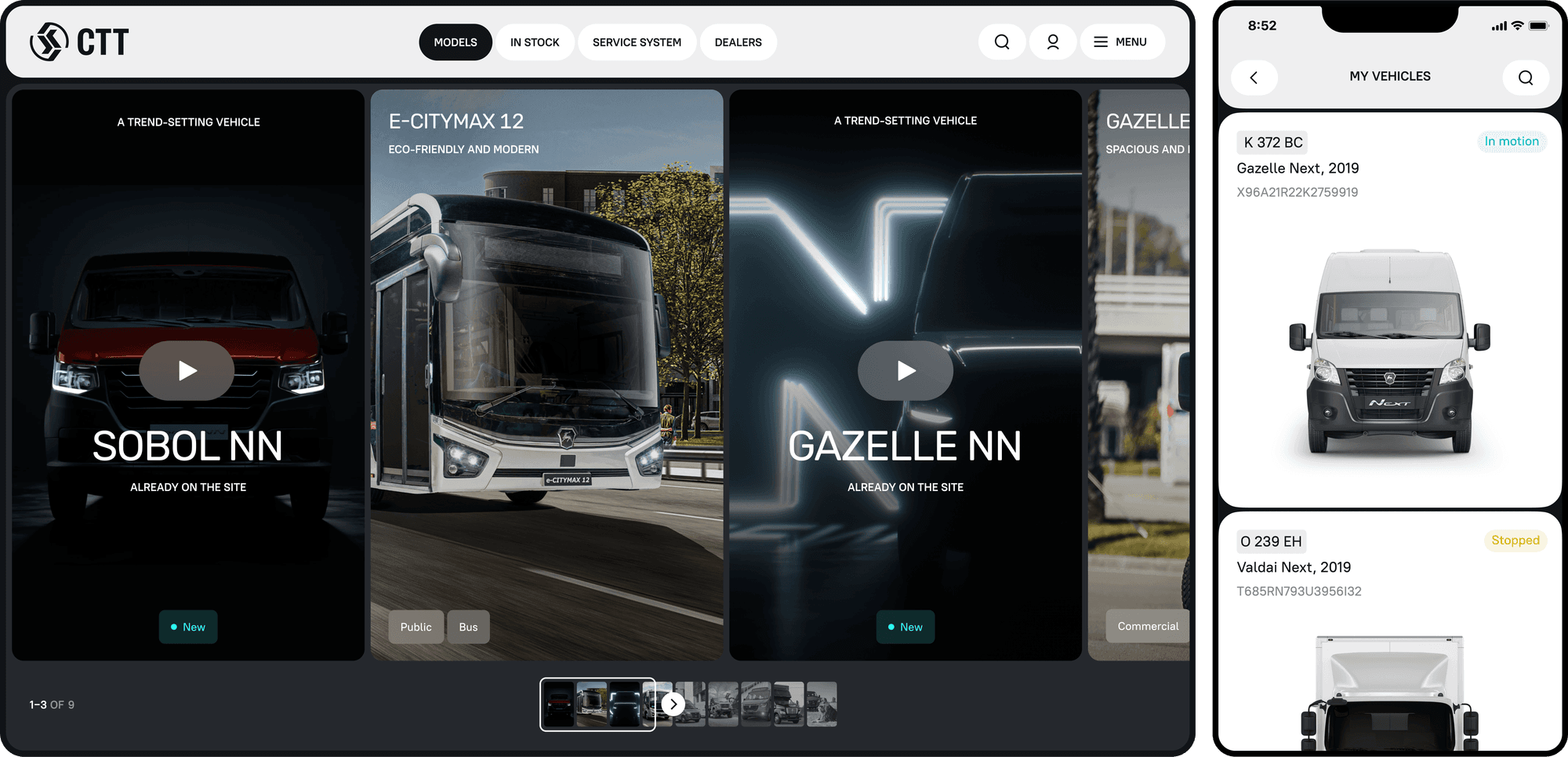Screen dimensions: 1568x757
Task: Tap the K 372 BC license plate badge
Action: click(1273, 142)
